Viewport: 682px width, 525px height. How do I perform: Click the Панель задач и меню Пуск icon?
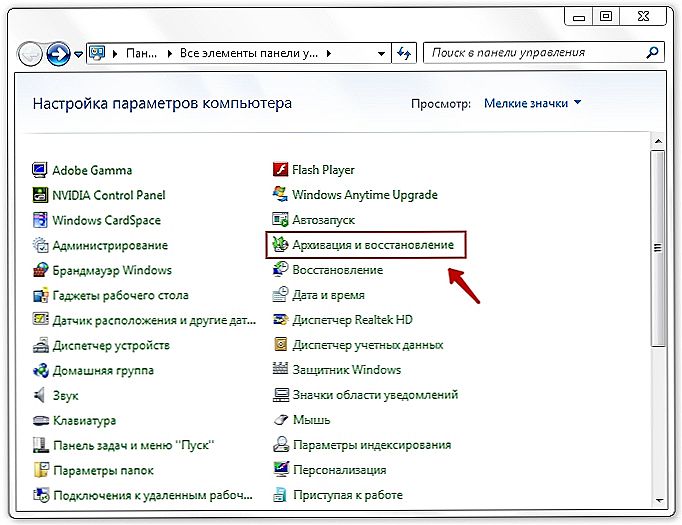coord(40,445)
